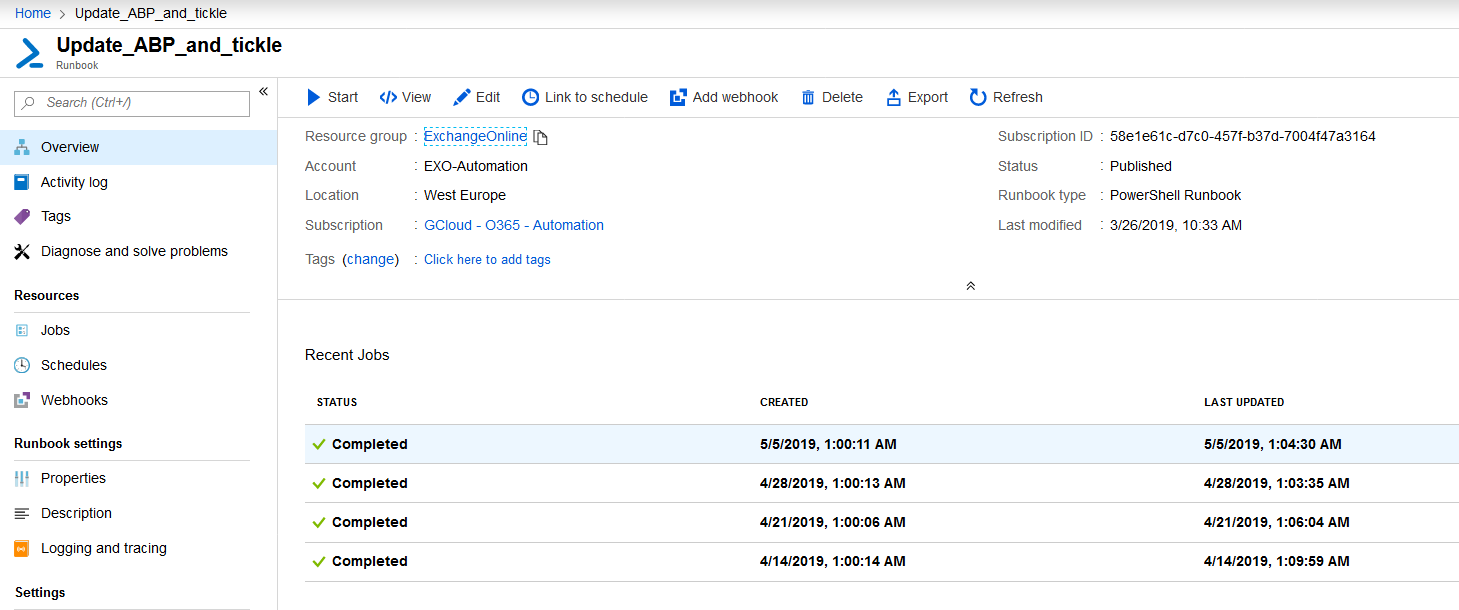The image size is (1459, 610).
Task: Click the STATUS column header
Action: 337,402
